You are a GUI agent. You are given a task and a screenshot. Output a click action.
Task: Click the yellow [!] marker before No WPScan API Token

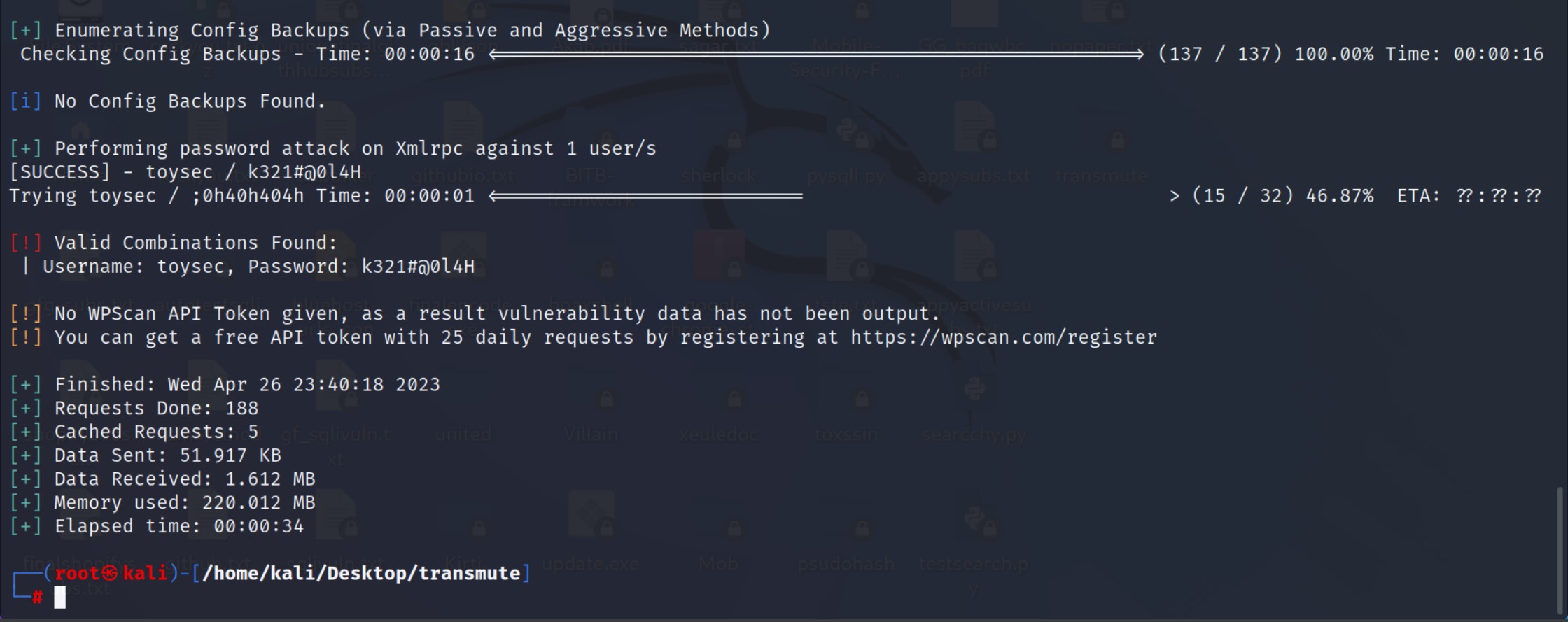pyautogui.click(x=26, y=313)
